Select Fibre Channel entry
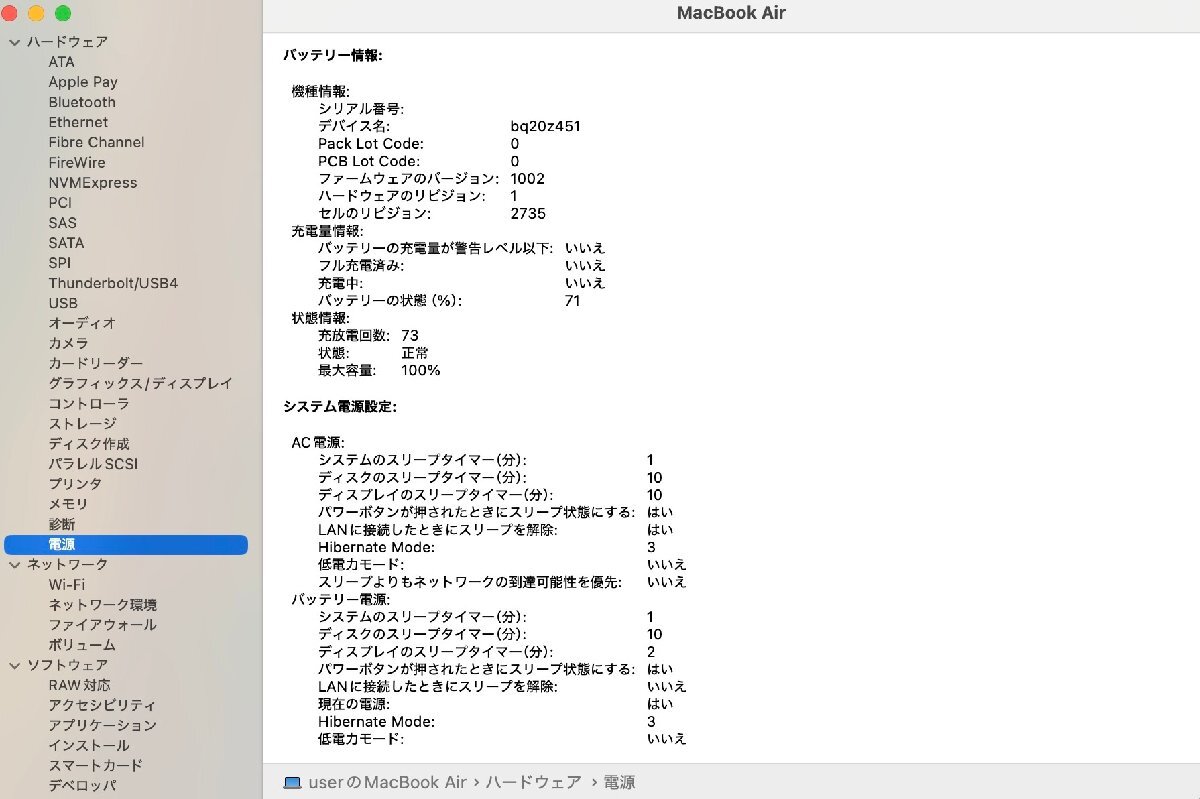This screenshot has height=799, width=1200. (96, 142)
